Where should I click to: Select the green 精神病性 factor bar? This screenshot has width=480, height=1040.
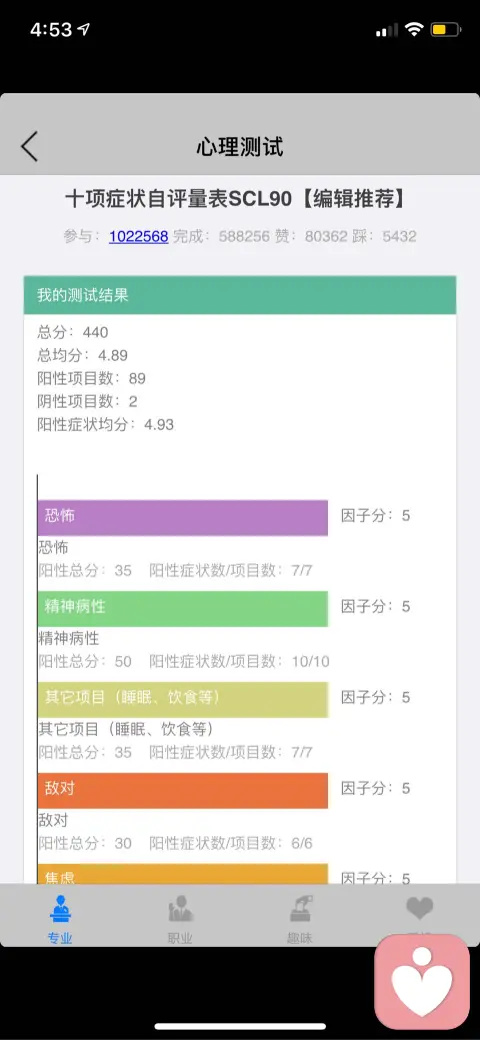click(182, 608)
